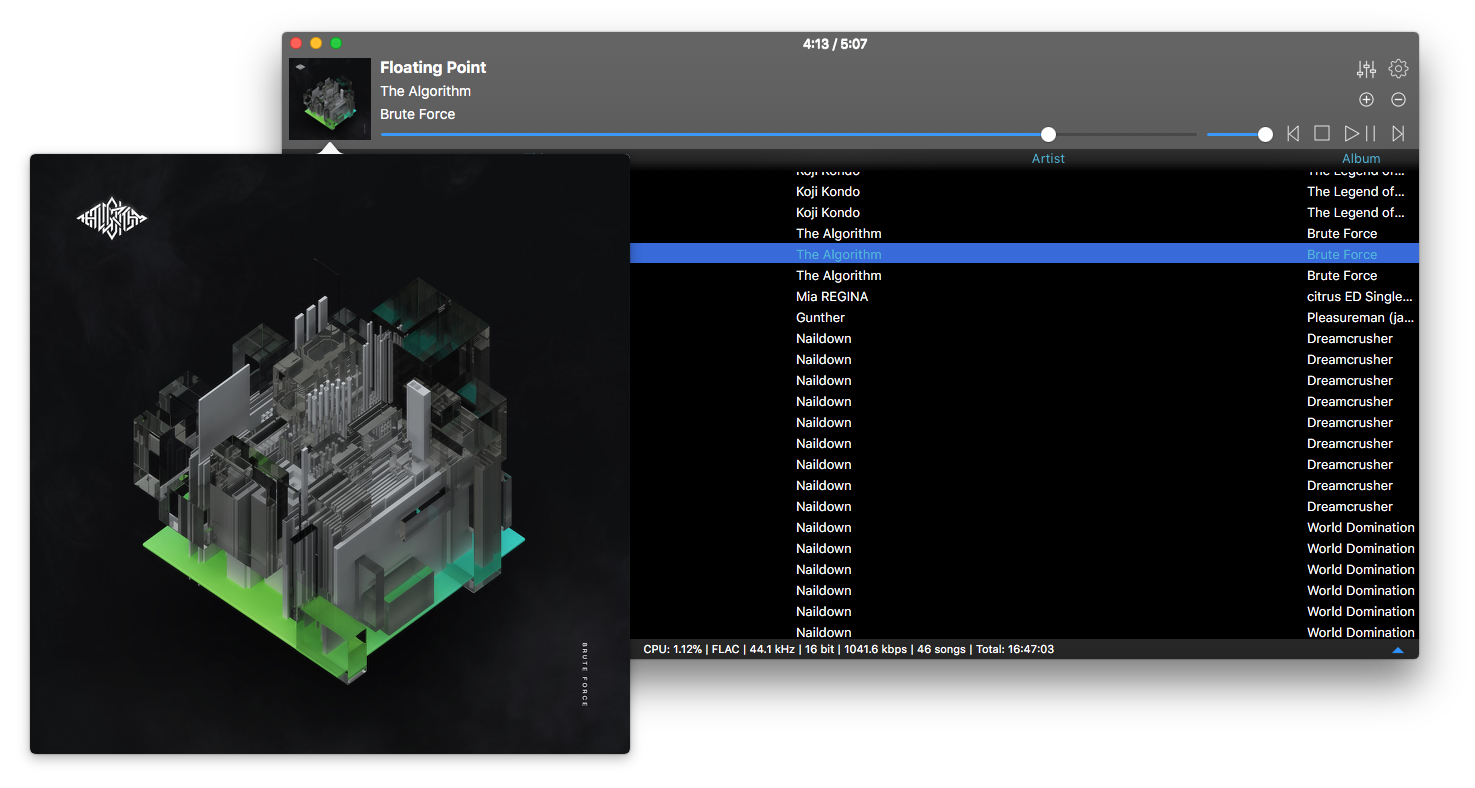Skip to the previous track
Viewport: 1475px width, 788px height.
(x=1293, y=133)
